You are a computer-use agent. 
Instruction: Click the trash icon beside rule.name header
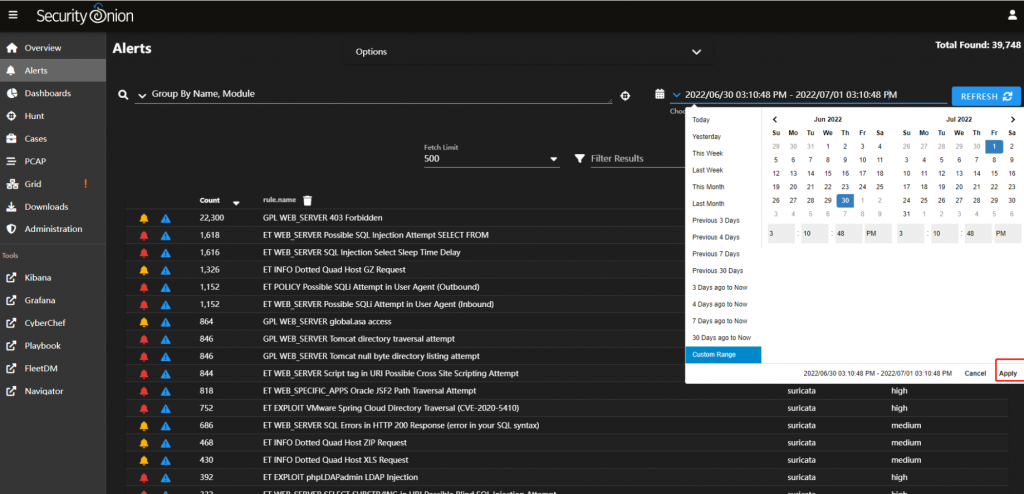point(308,200)
